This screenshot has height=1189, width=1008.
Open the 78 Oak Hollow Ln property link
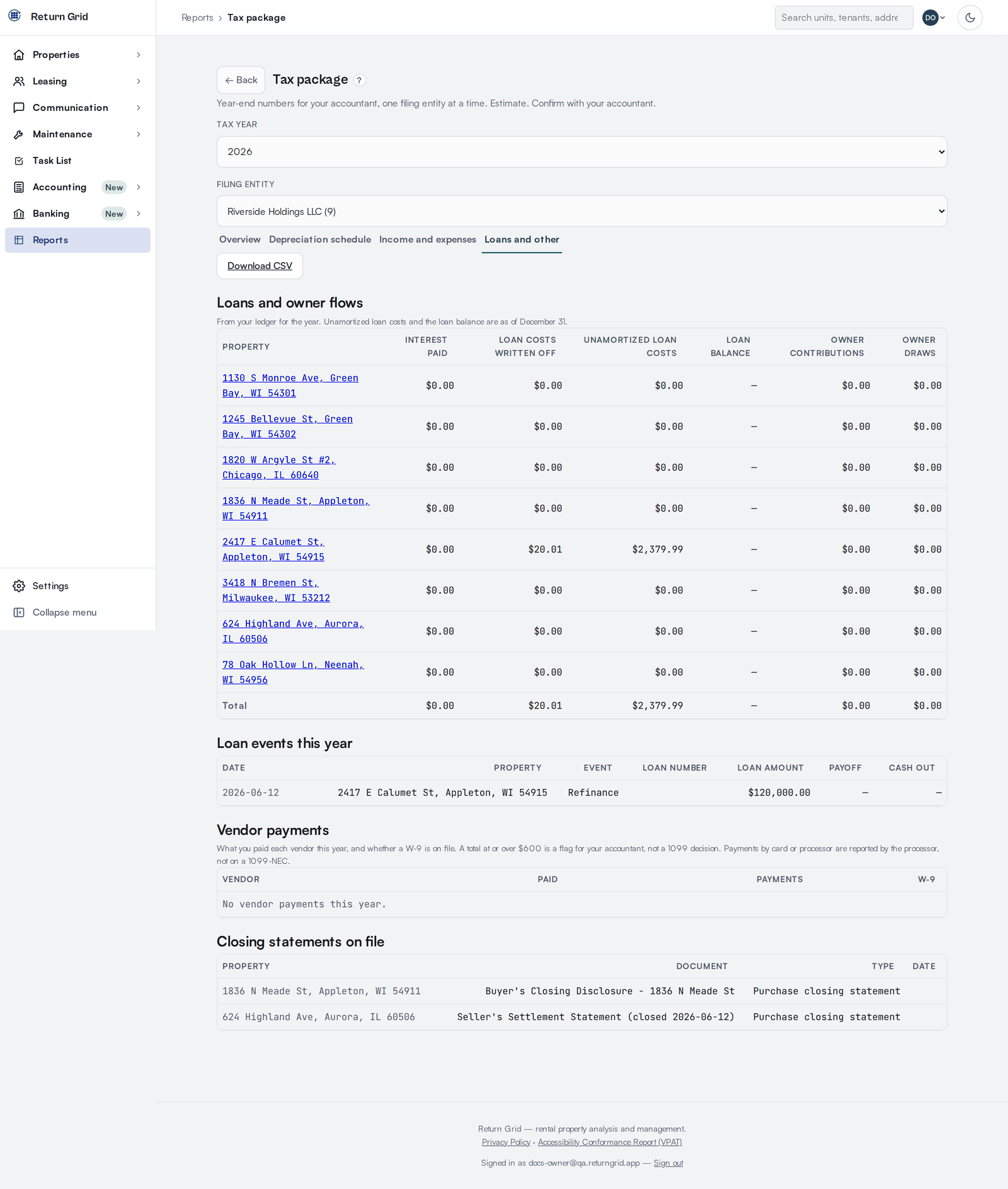tap(293, 672)
